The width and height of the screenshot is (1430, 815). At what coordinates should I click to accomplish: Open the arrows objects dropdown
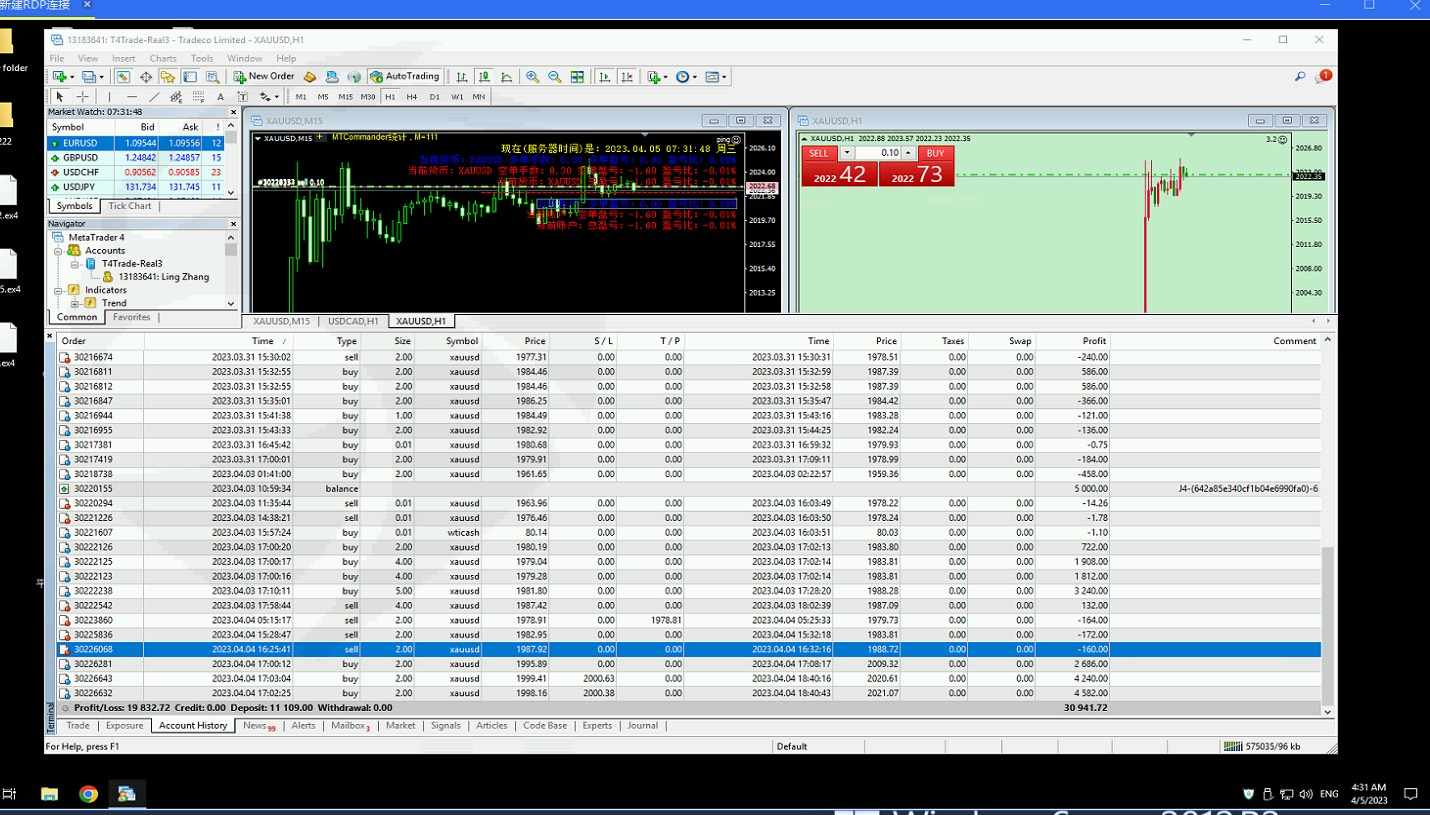pyautogui.click(x=269, y=97)
